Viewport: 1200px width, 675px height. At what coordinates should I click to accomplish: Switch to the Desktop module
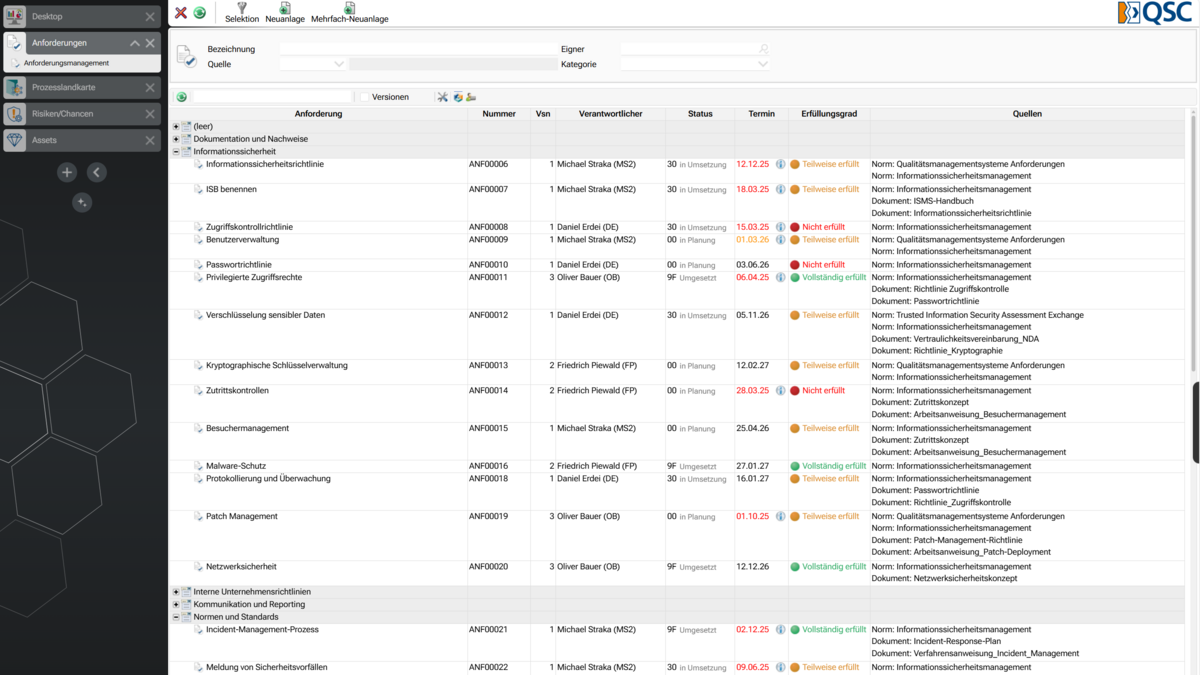click(80, 17)
